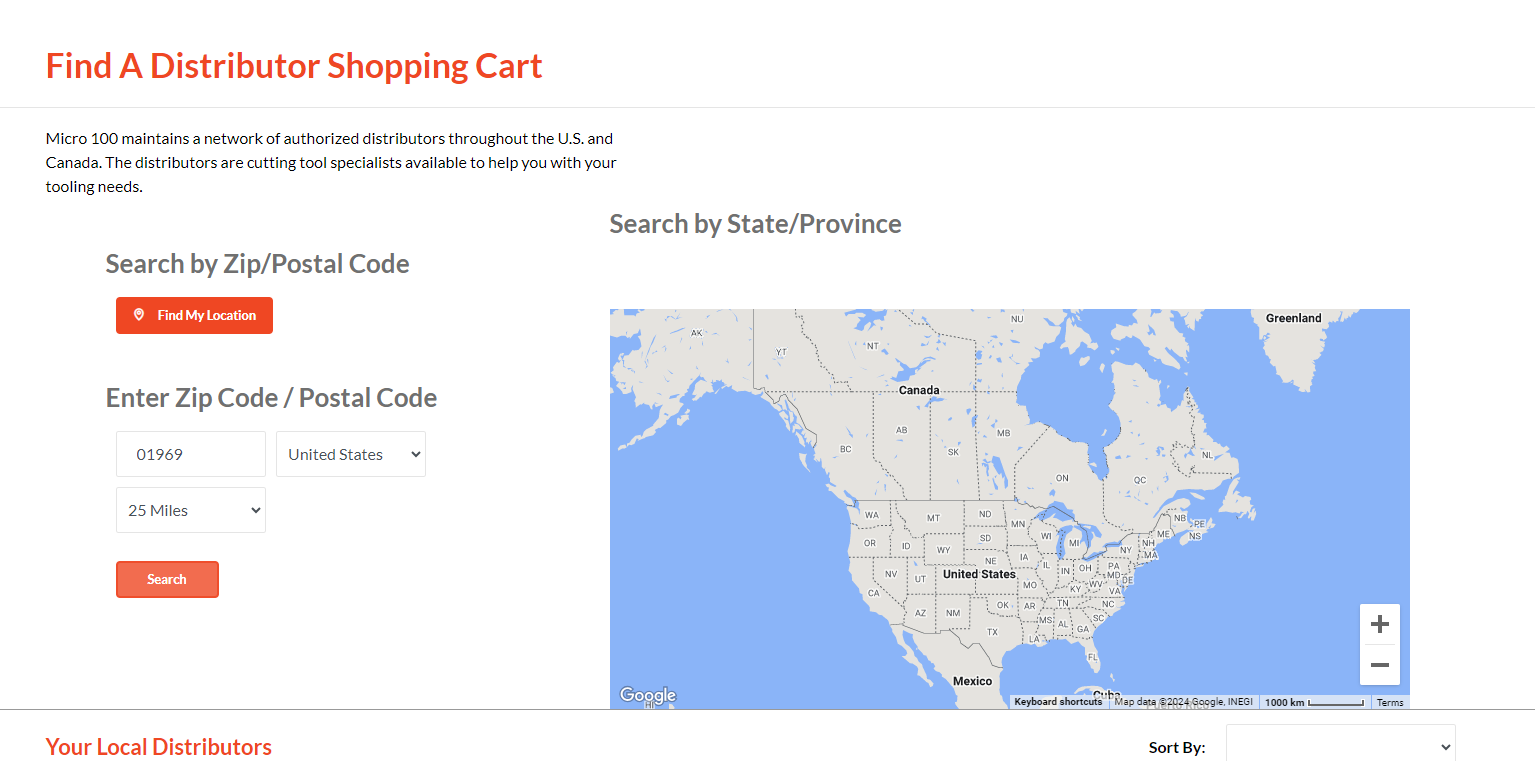Image resolution: width=1535 pixels, height=761 pixels.
Task: Select the zip code input containing 01969
Action: (190, 454)
